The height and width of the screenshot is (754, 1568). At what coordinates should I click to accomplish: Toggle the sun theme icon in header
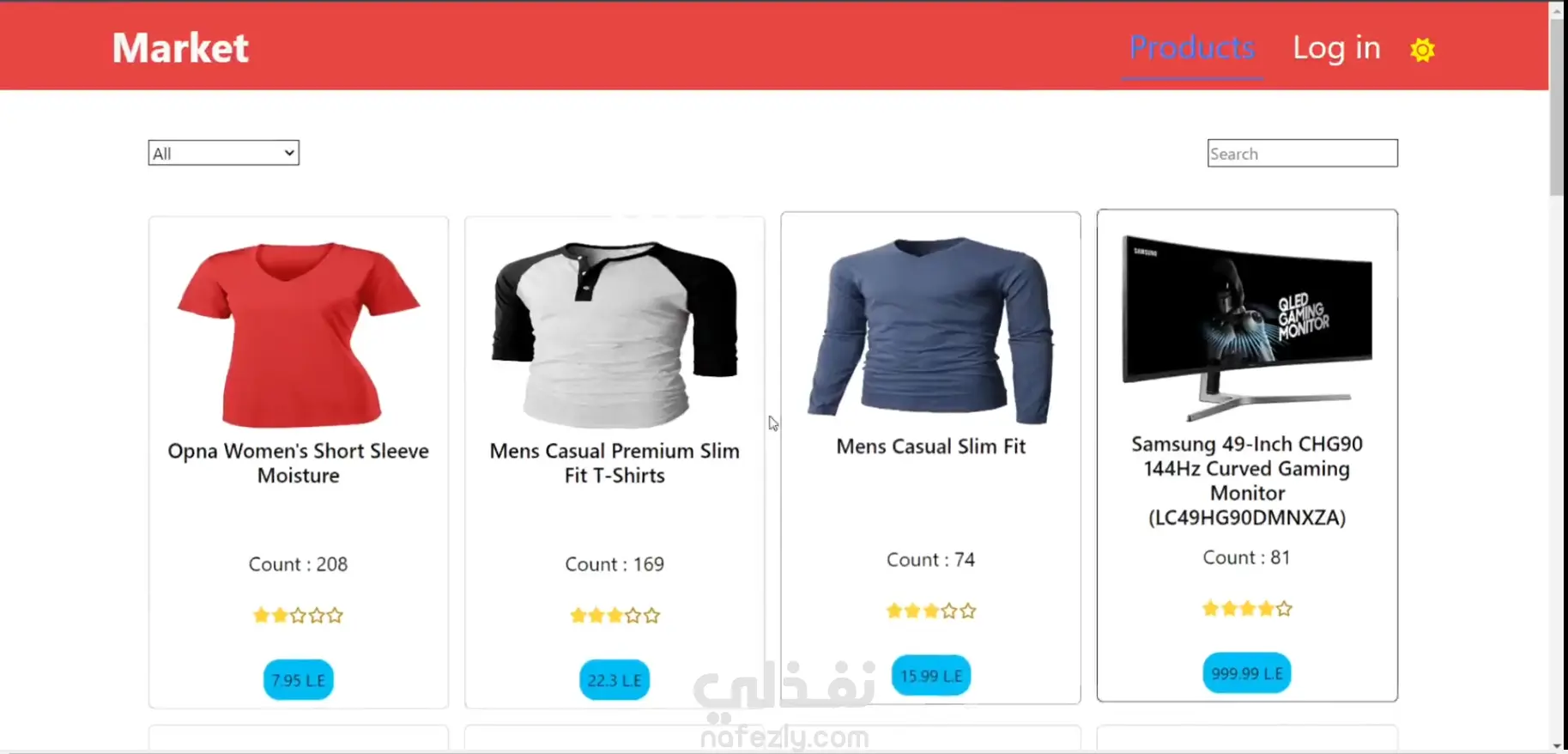pos(1422,50)
